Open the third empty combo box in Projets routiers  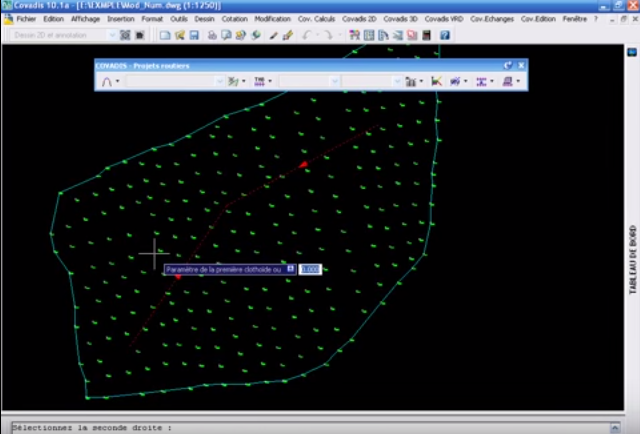coord(371,82)
